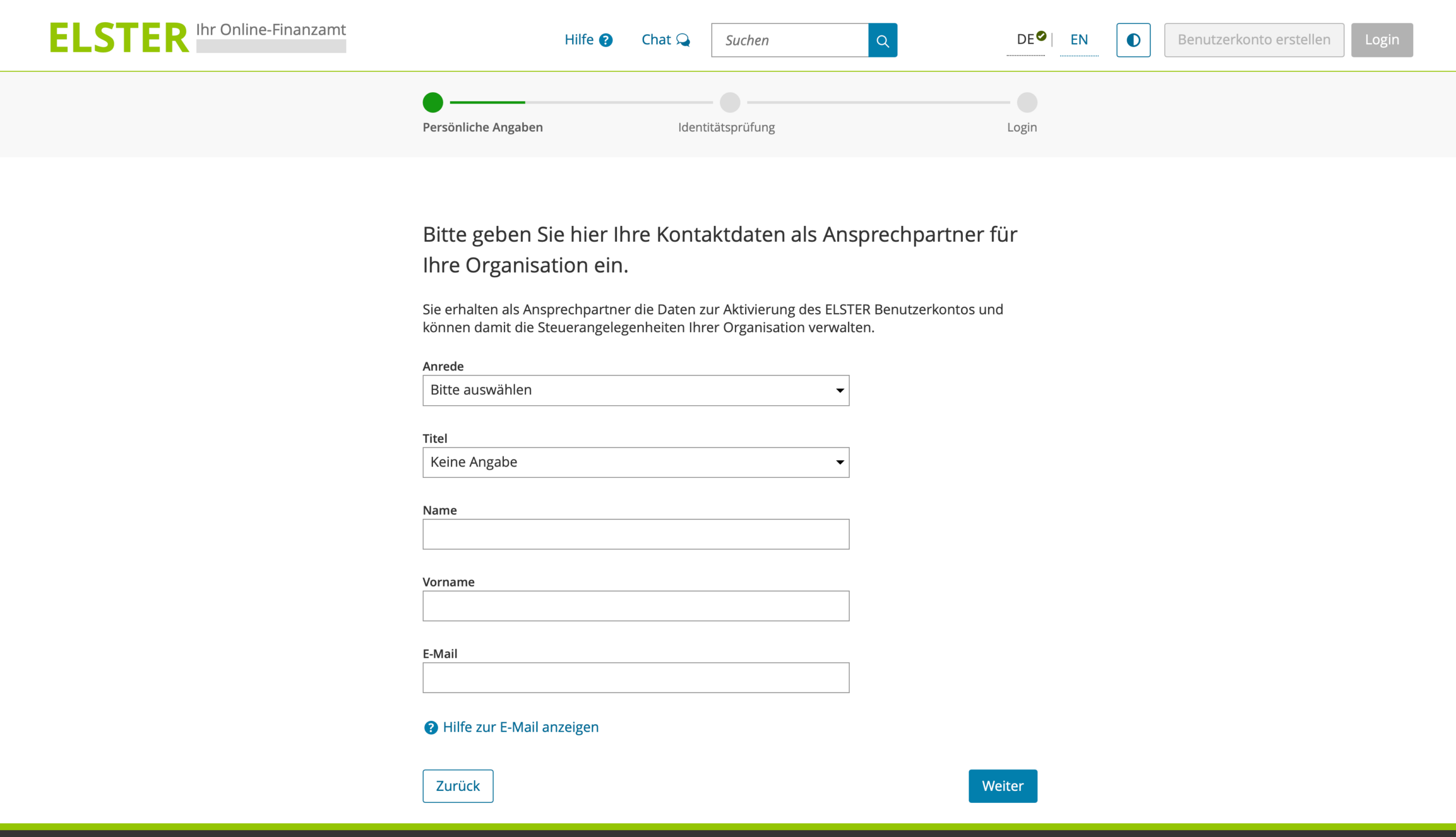Click the Identitätsprüfung step label

726,127
